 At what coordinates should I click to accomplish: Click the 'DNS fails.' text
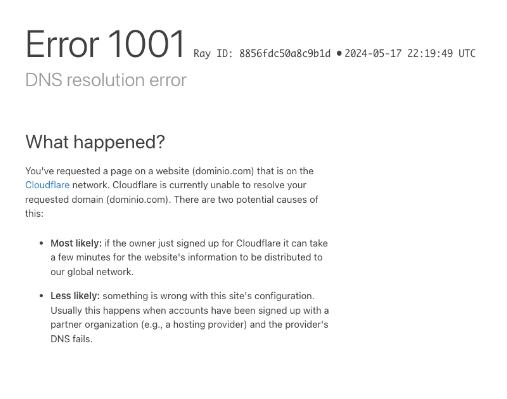coord(71,339)
